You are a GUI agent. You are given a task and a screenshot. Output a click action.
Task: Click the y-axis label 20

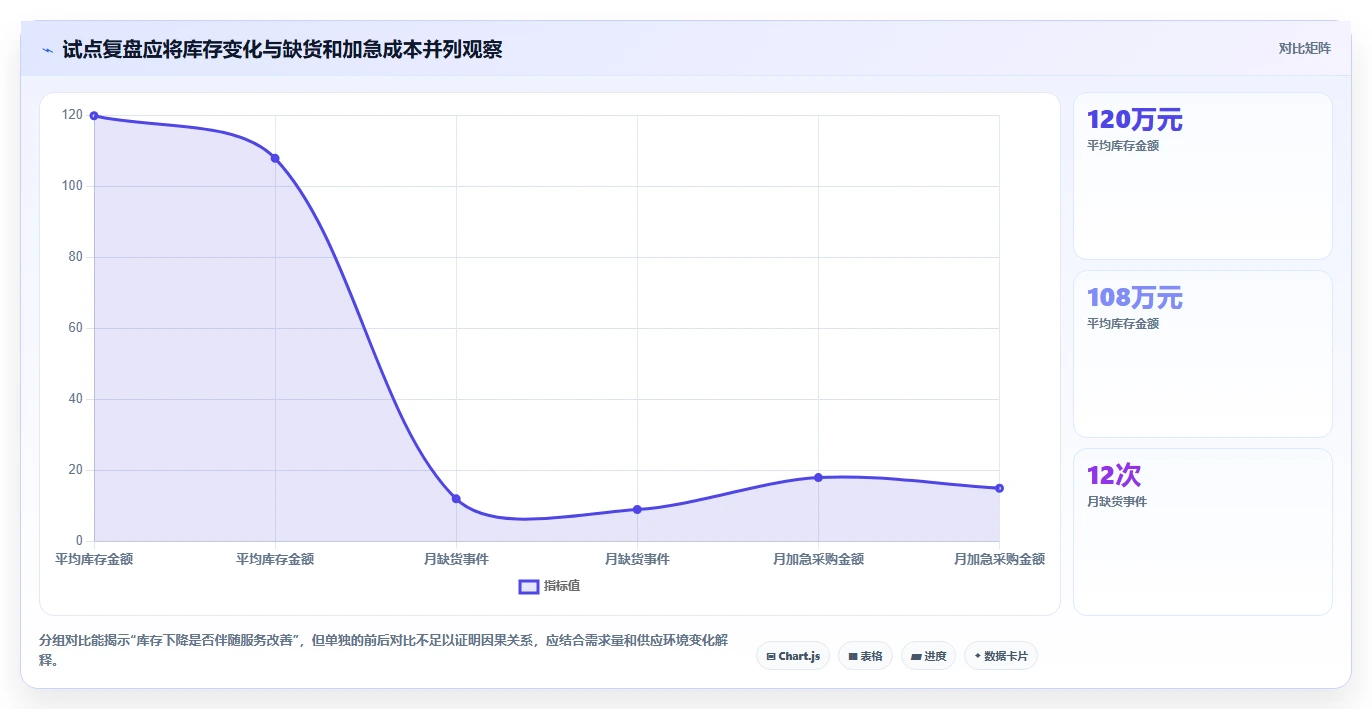(76, 470)
